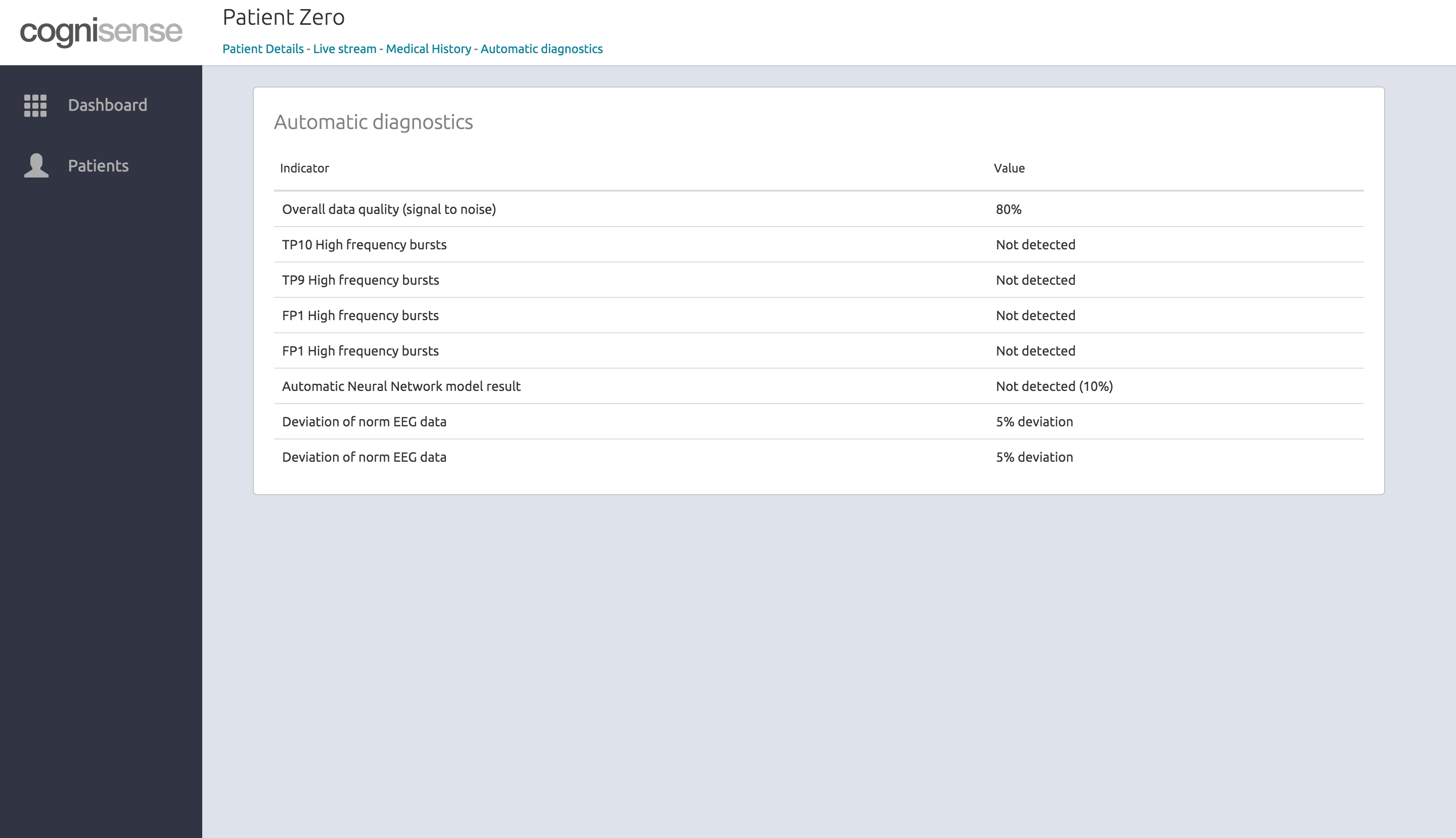Viewport: 1456px width, 838px height.
Task: Click the Dashboard grid icon
Action: (x=35, y=105)
